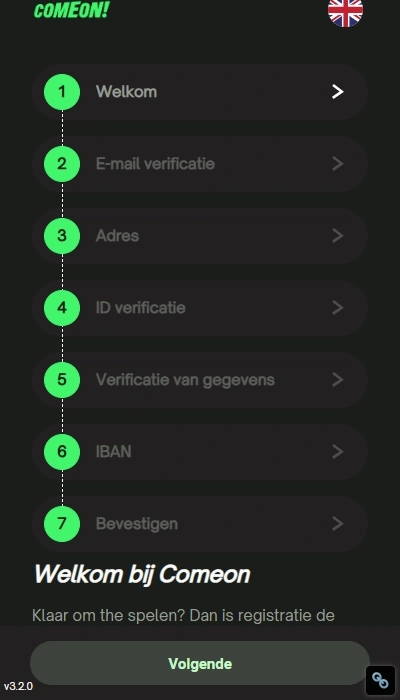400x700 pixels.
Task: Select step 7 green circle
Action: click(x=62, y=523)
